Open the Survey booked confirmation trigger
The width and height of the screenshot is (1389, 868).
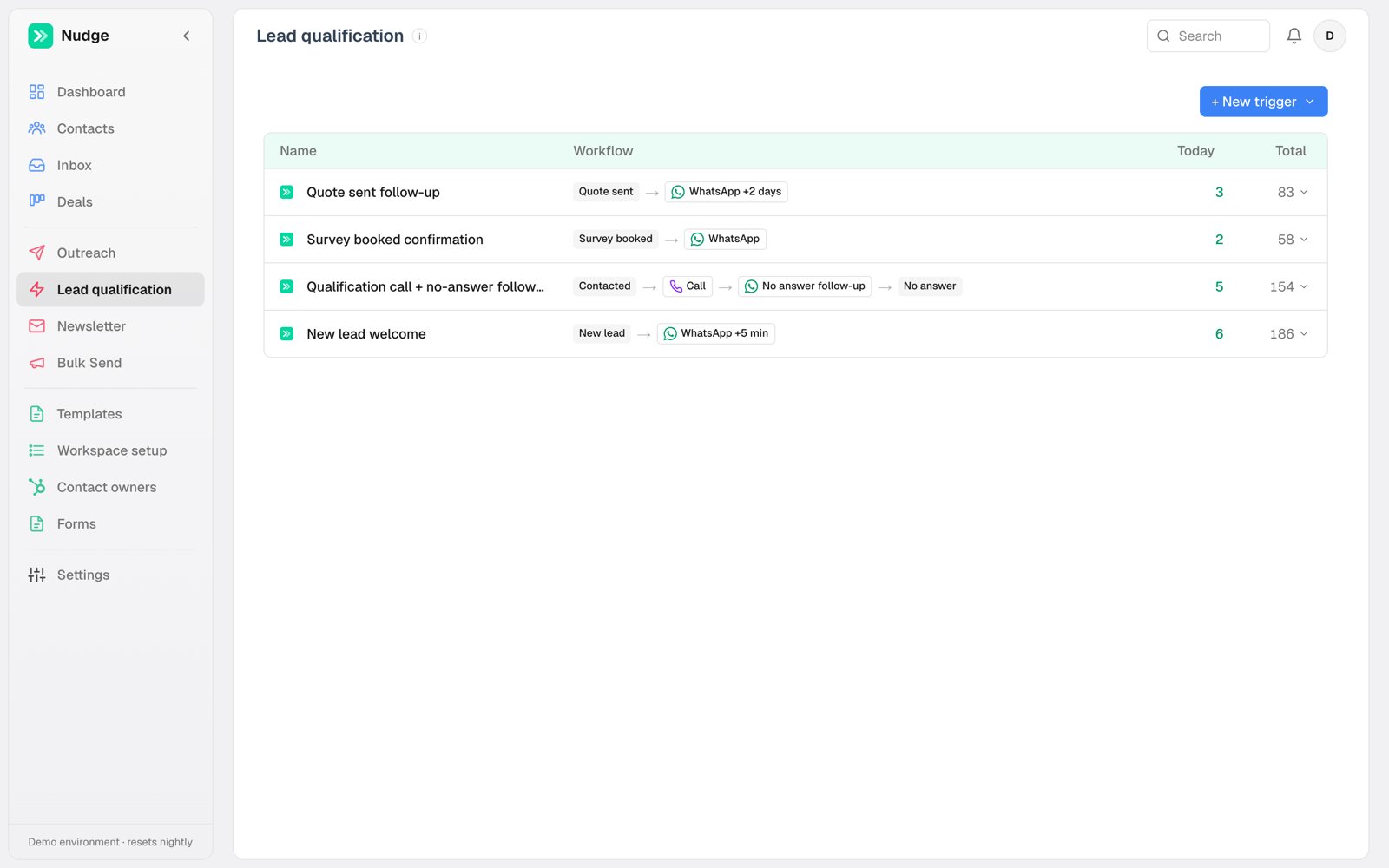coord(395,240)
